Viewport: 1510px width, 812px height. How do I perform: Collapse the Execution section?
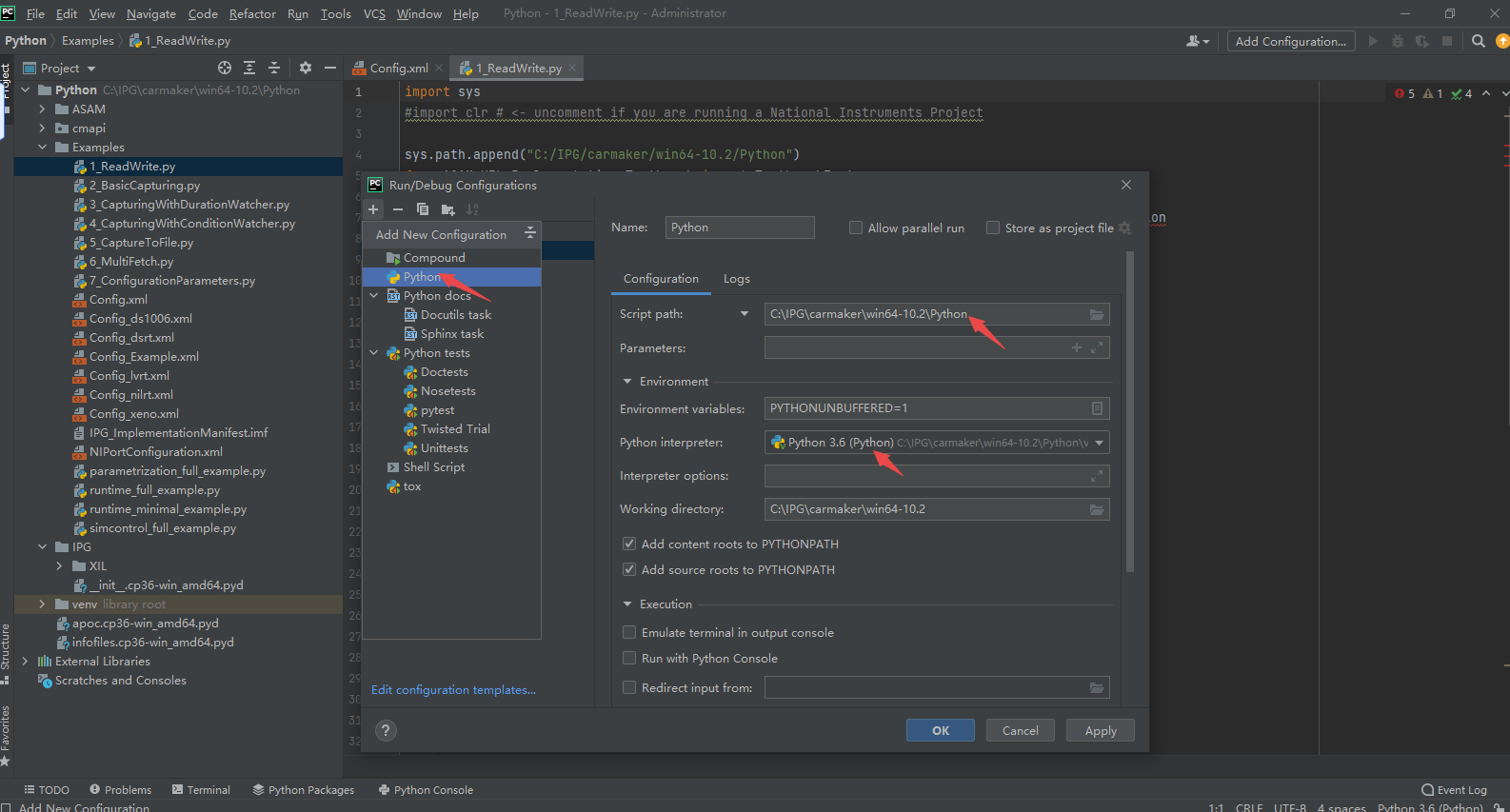click(627, 604)
